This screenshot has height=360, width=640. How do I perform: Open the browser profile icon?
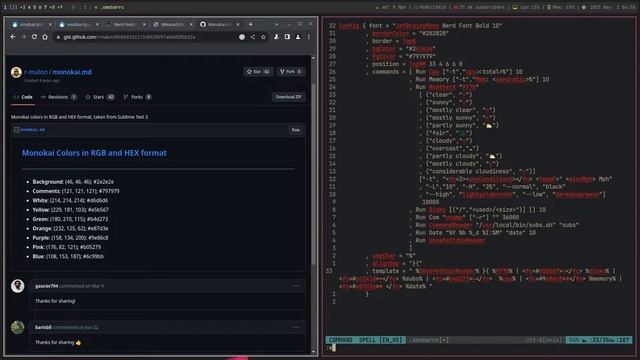298,37
